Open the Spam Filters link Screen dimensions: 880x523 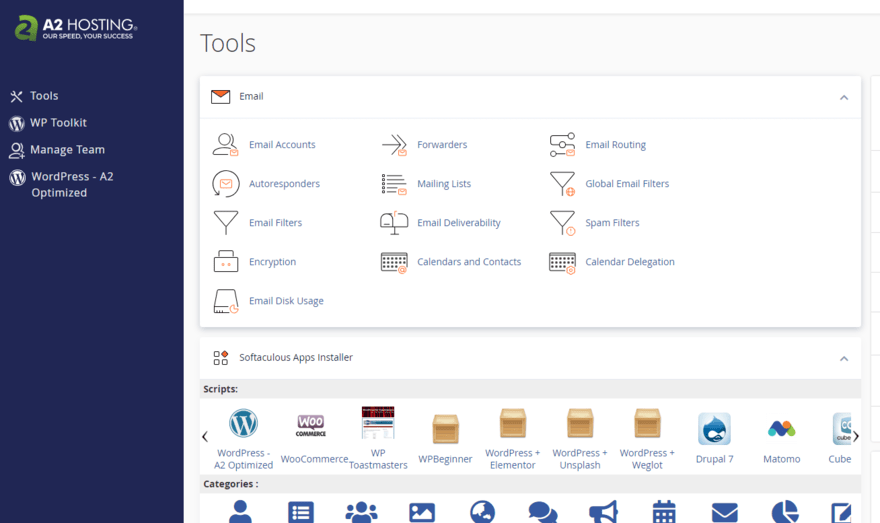612,223
